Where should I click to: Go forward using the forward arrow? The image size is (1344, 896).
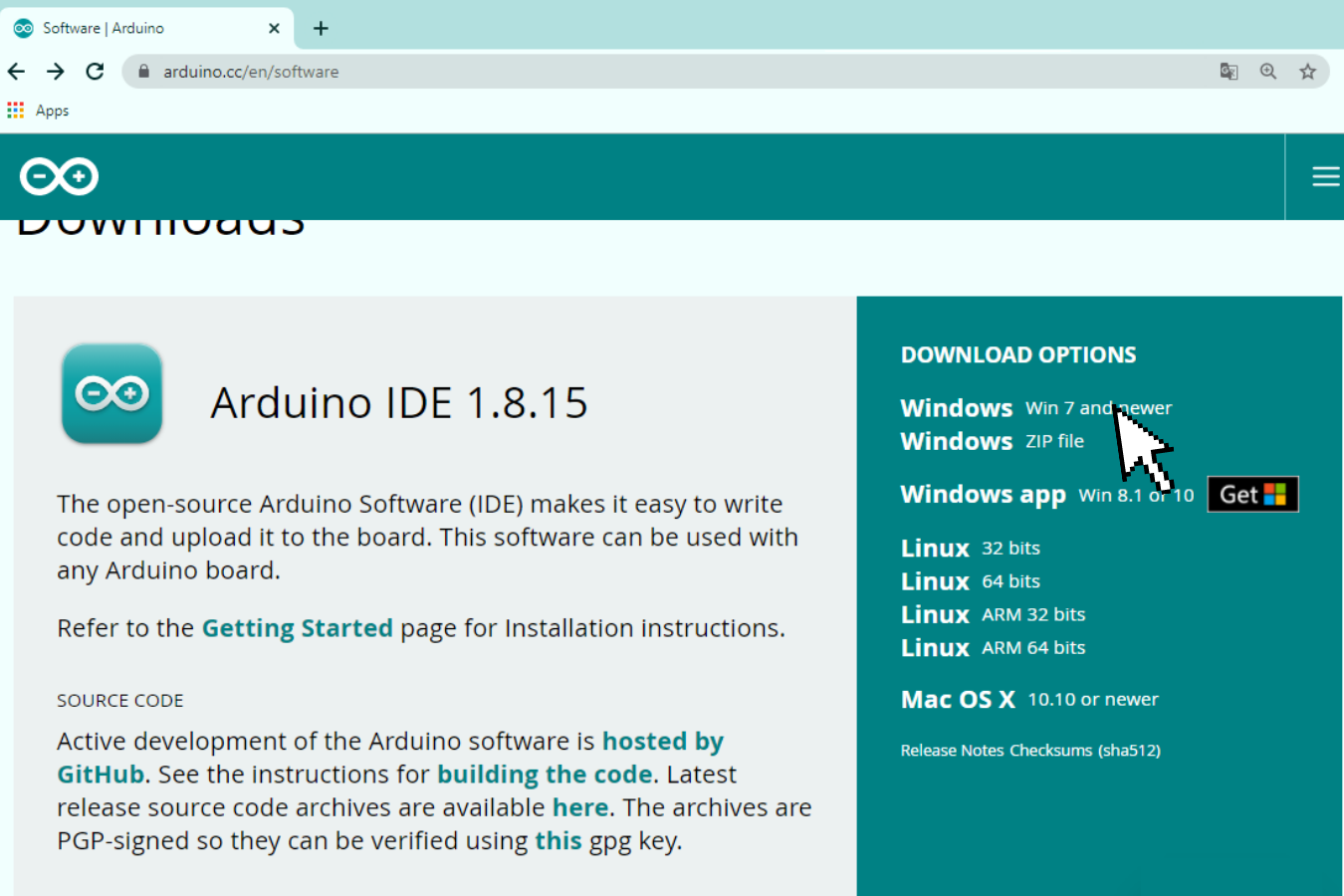pyautogui.click(x=56, y=71)
